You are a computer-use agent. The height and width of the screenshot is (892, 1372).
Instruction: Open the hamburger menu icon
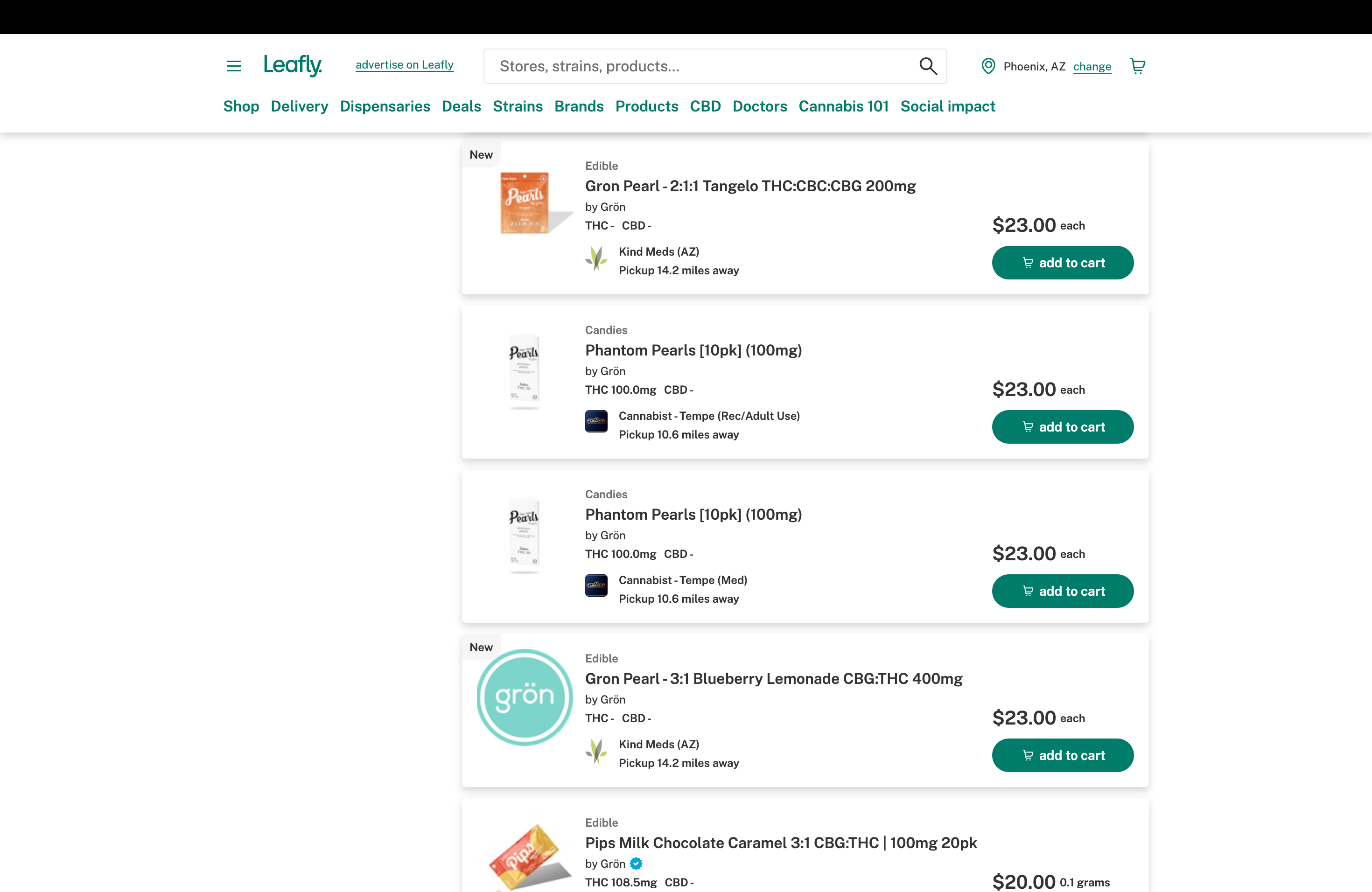pyautogui.click(x=233, y=66)
